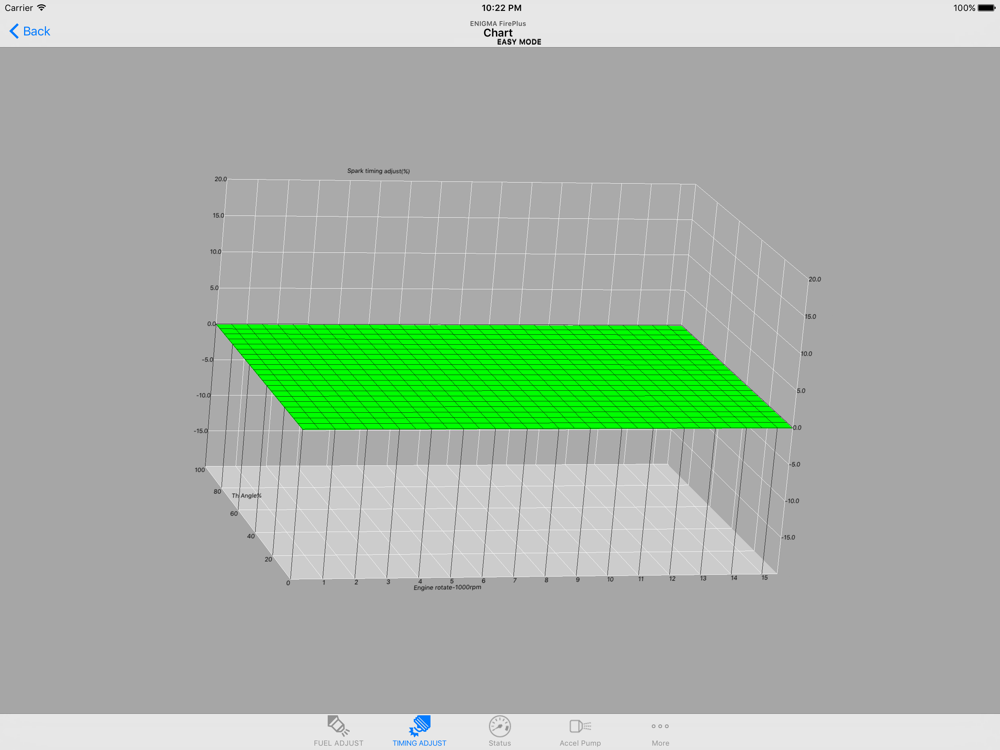Go back using the Back button
1000x750 pixels.
coord(29,31)
